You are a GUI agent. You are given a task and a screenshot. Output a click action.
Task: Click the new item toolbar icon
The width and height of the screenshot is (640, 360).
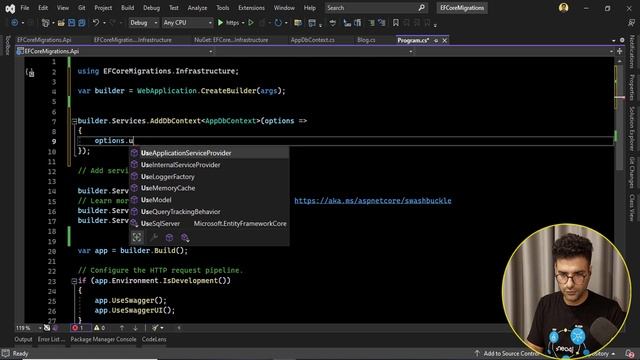coord(45,23)
